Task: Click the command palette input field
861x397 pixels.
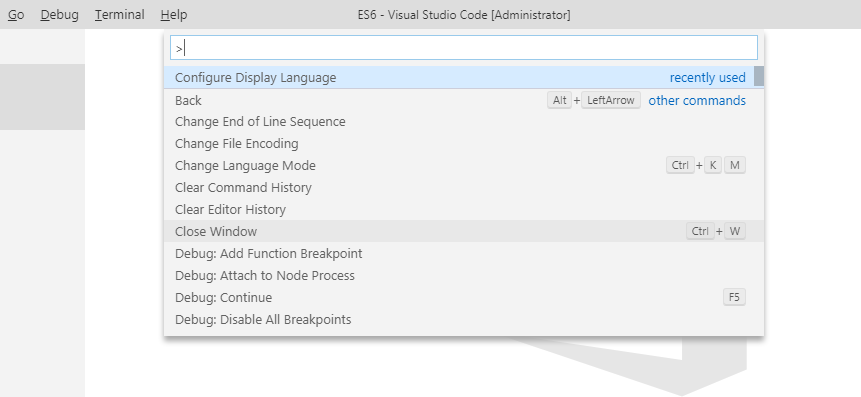Action: pos(463,48)
